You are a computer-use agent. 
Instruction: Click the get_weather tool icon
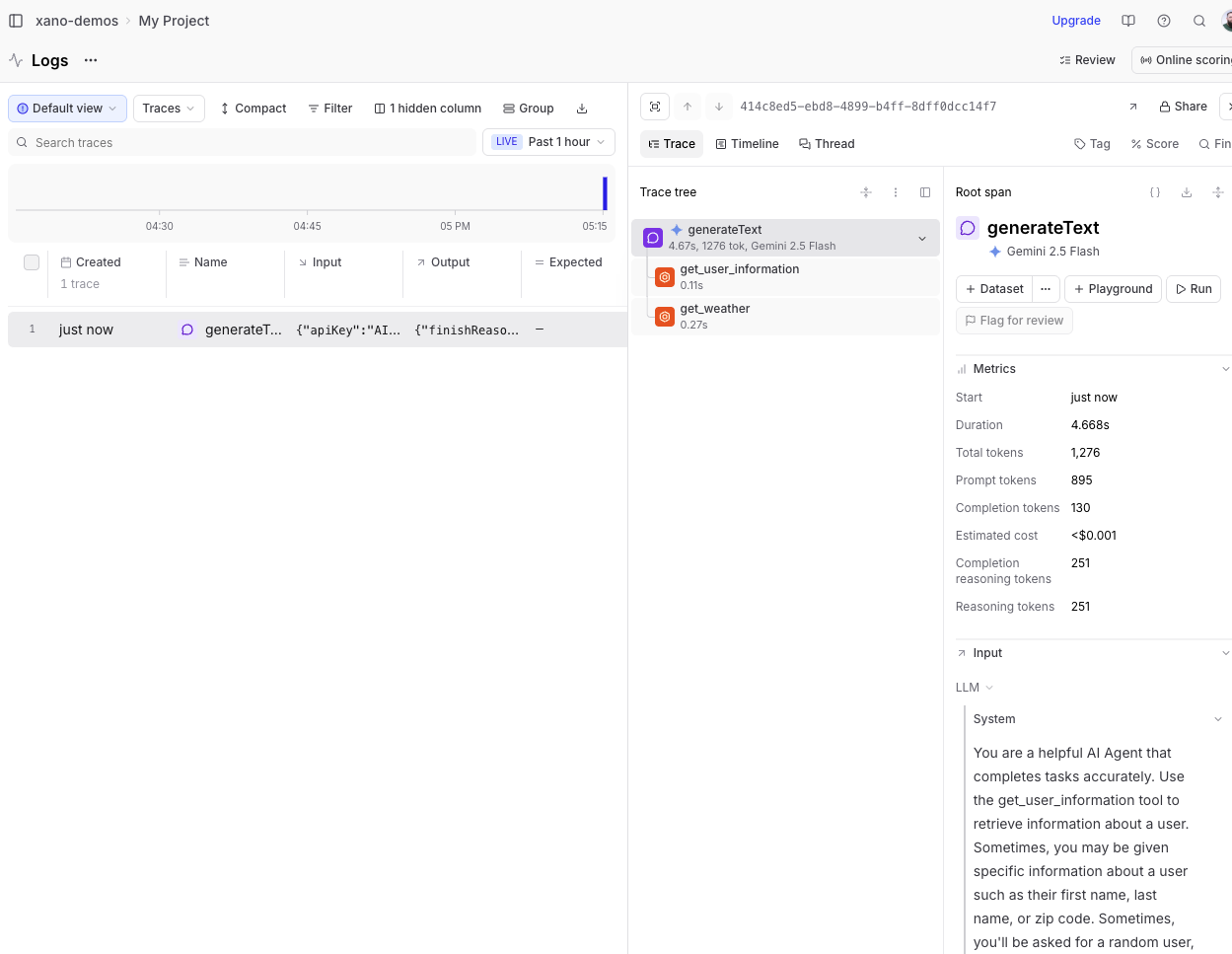[x=665, y=317]
